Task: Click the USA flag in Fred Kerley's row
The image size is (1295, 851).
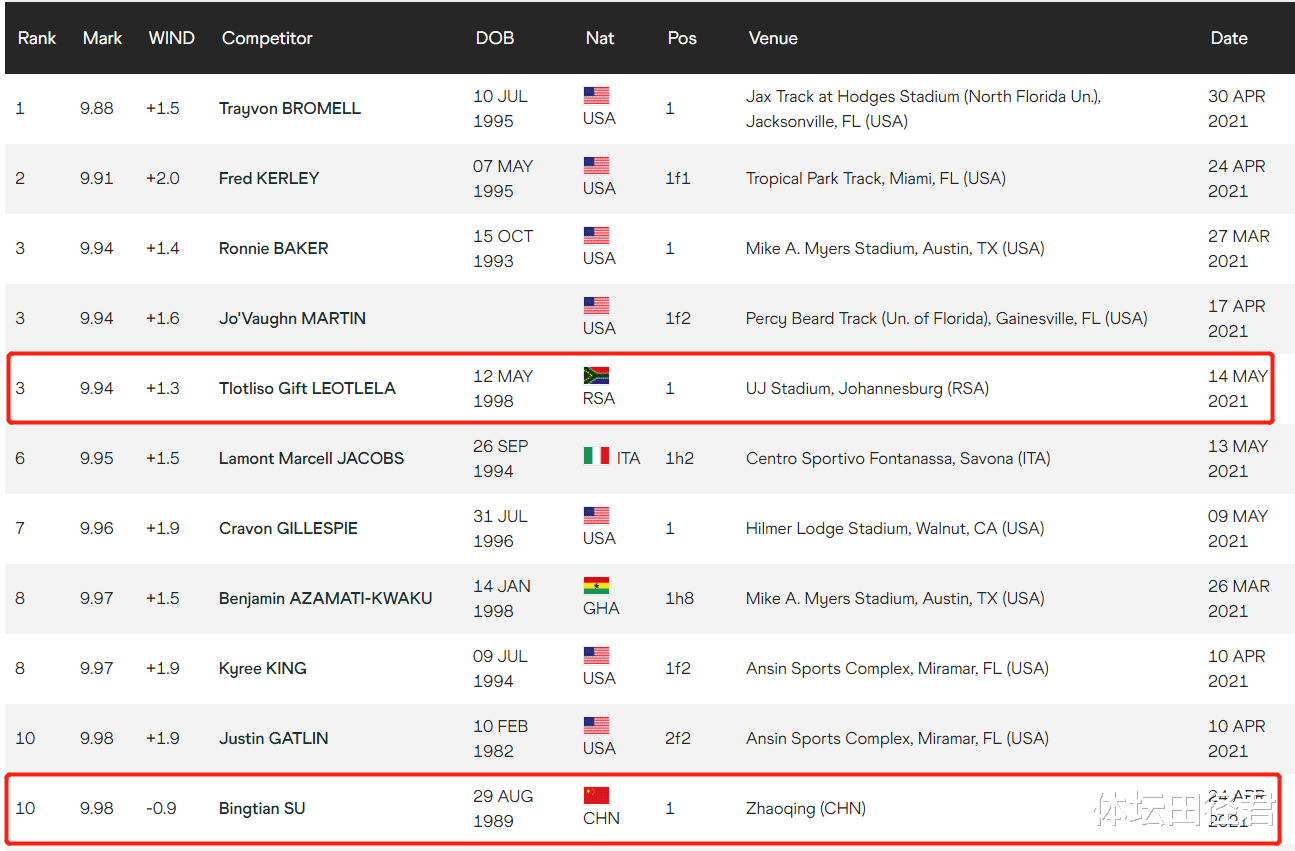Action: 596,166
